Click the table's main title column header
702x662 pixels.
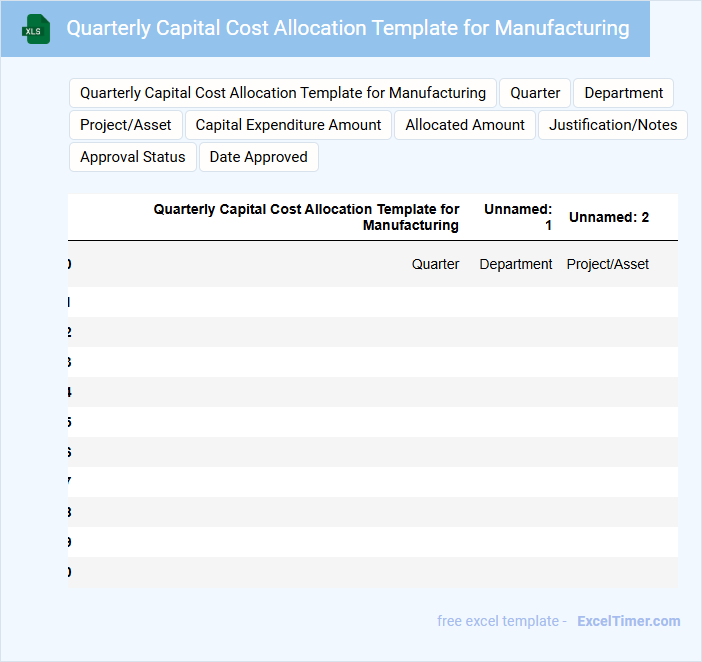[x=306, y=217]
